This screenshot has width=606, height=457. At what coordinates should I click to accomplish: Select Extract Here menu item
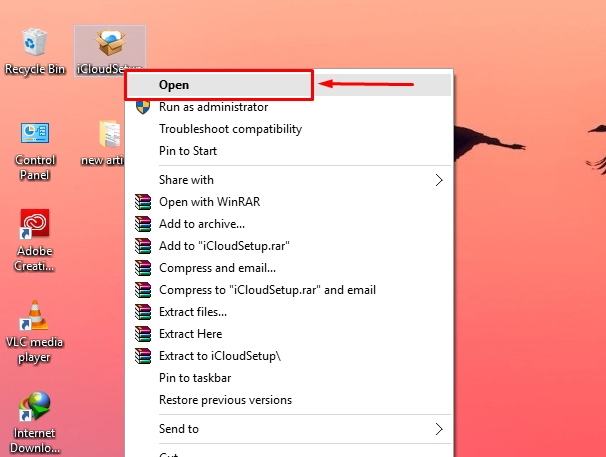(x=190, y=334)
